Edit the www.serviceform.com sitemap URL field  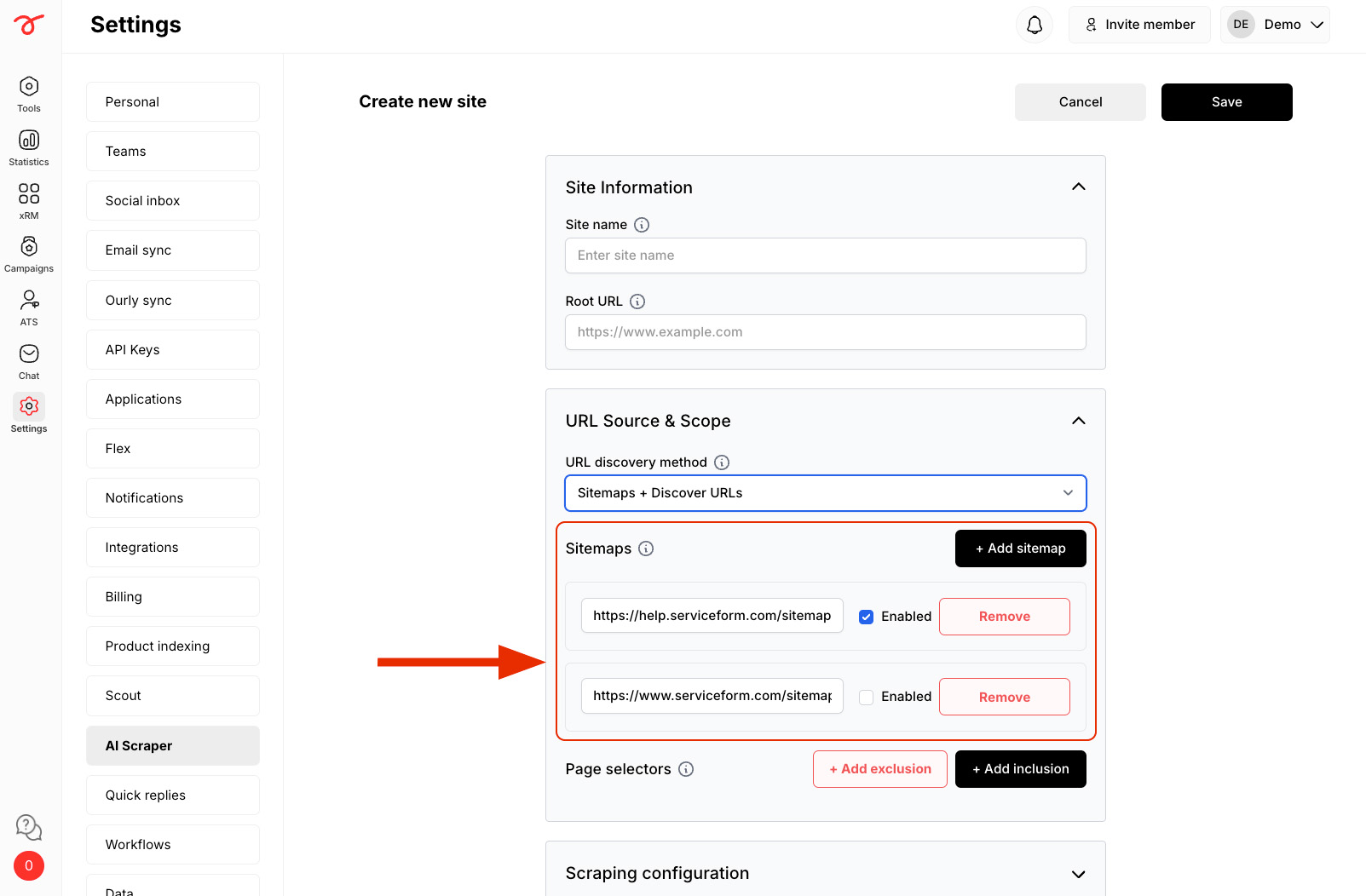click(712, 696)
